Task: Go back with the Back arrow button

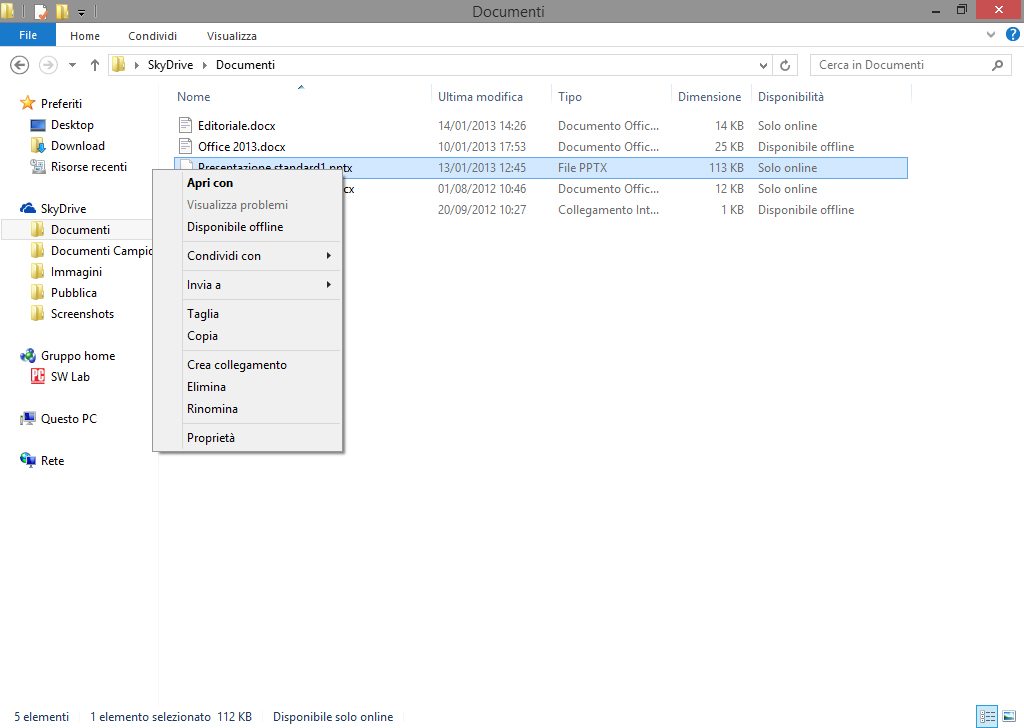Action: pos(19,65)
